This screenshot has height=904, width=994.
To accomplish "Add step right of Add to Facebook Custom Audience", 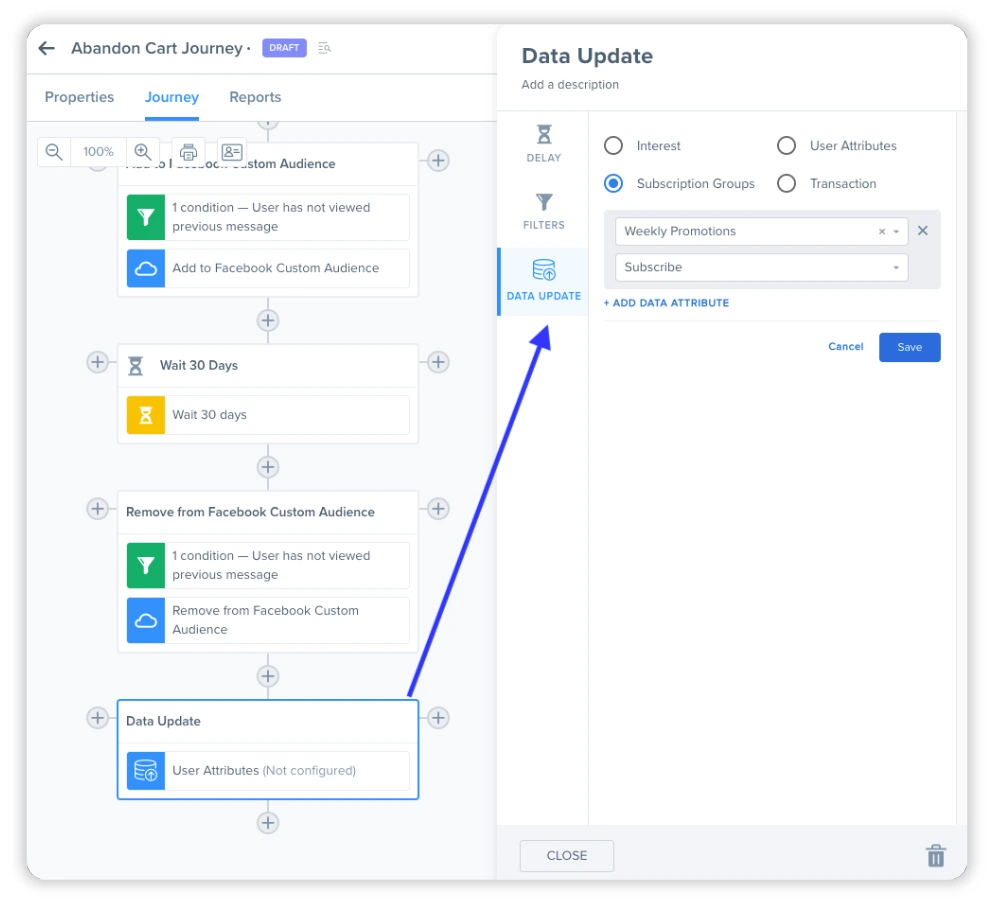I will (438, 160).
